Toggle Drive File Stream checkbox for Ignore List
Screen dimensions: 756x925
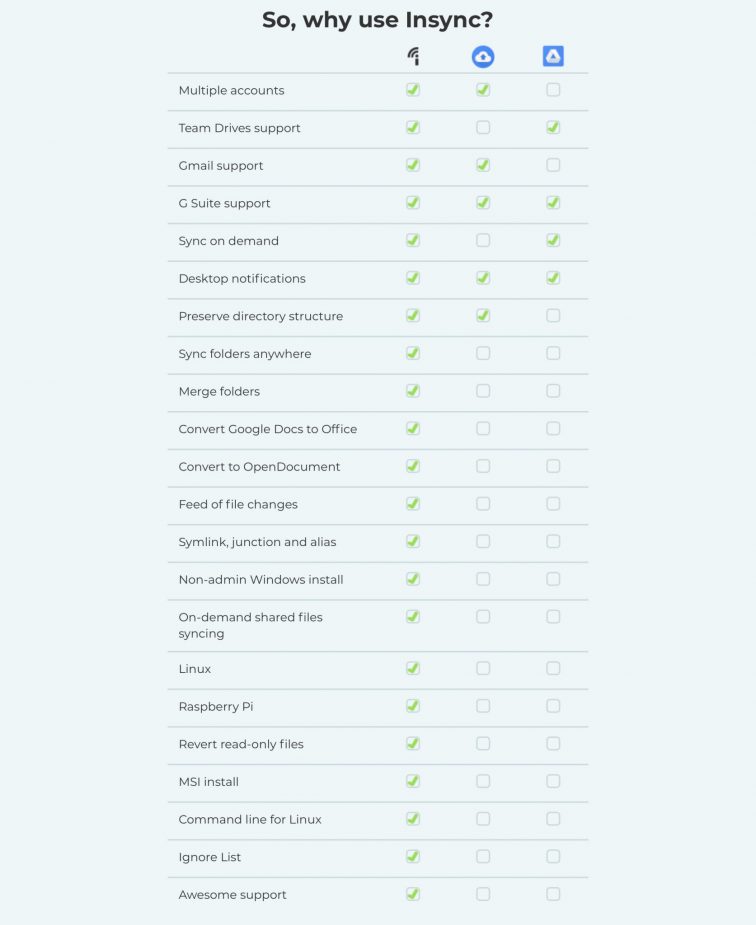point(553,857)
